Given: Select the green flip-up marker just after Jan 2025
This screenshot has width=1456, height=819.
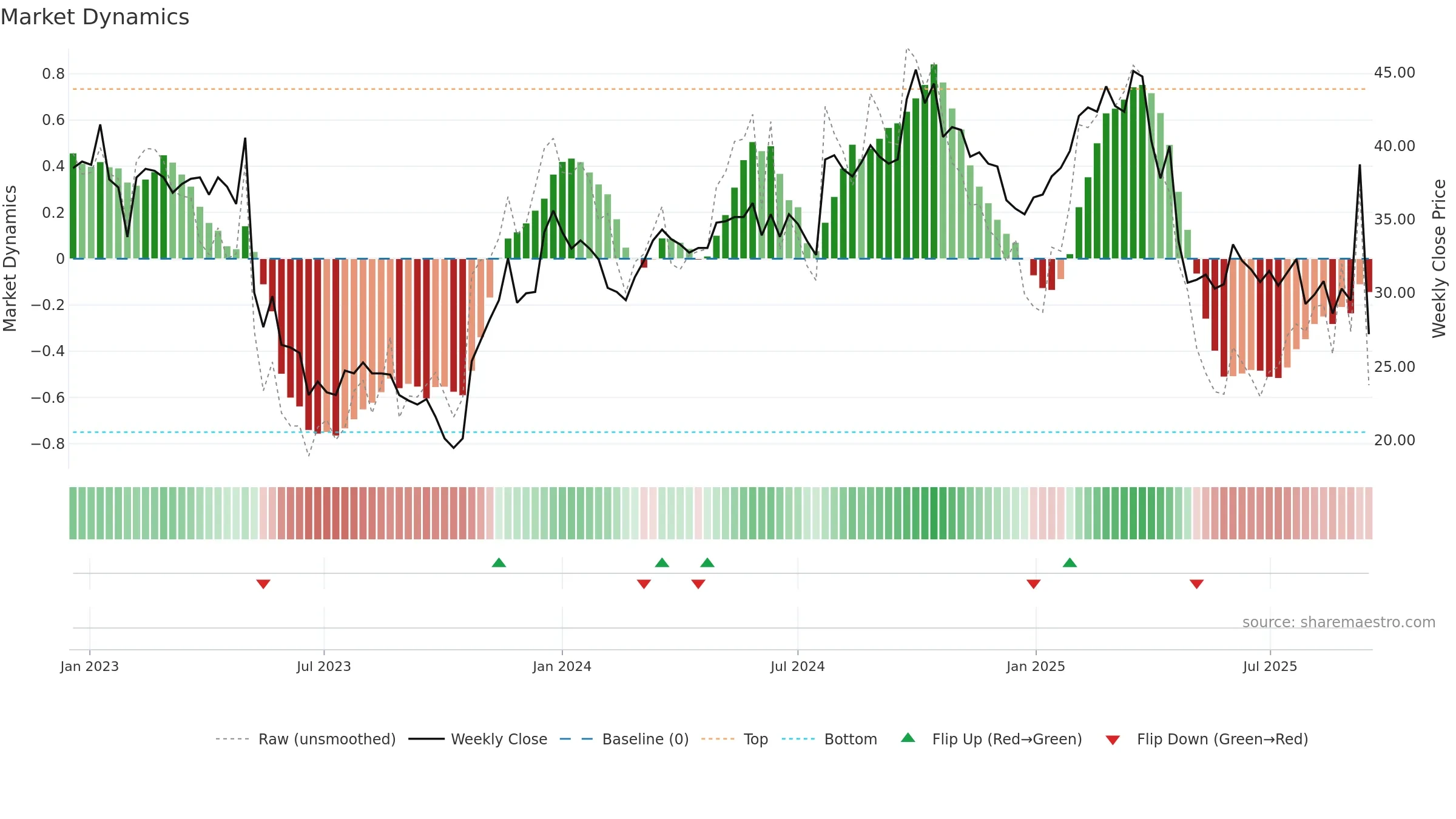Looking at the screenshot, I should click(x=1070, y=562).
